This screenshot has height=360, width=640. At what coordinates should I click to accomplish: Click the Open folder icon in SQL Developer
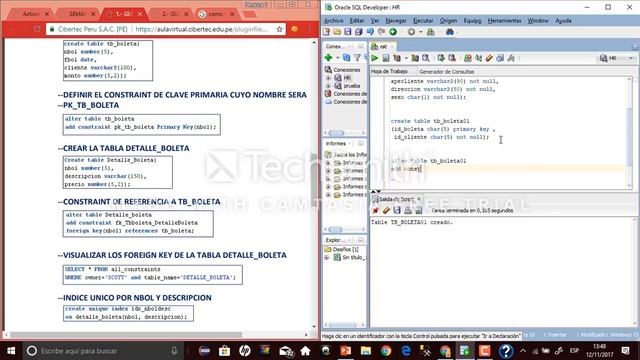pos(337,32)
